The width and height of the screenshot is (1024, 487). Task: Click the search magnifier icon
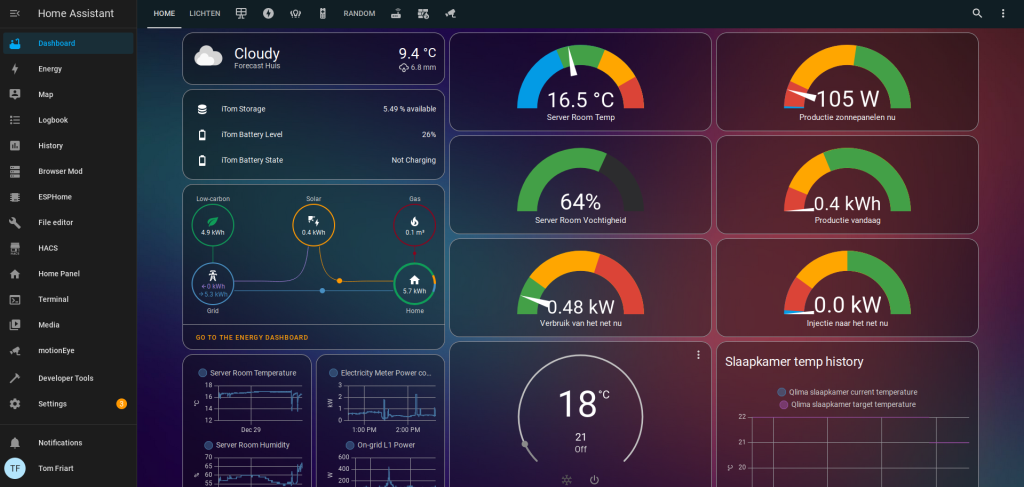point(977,14)
